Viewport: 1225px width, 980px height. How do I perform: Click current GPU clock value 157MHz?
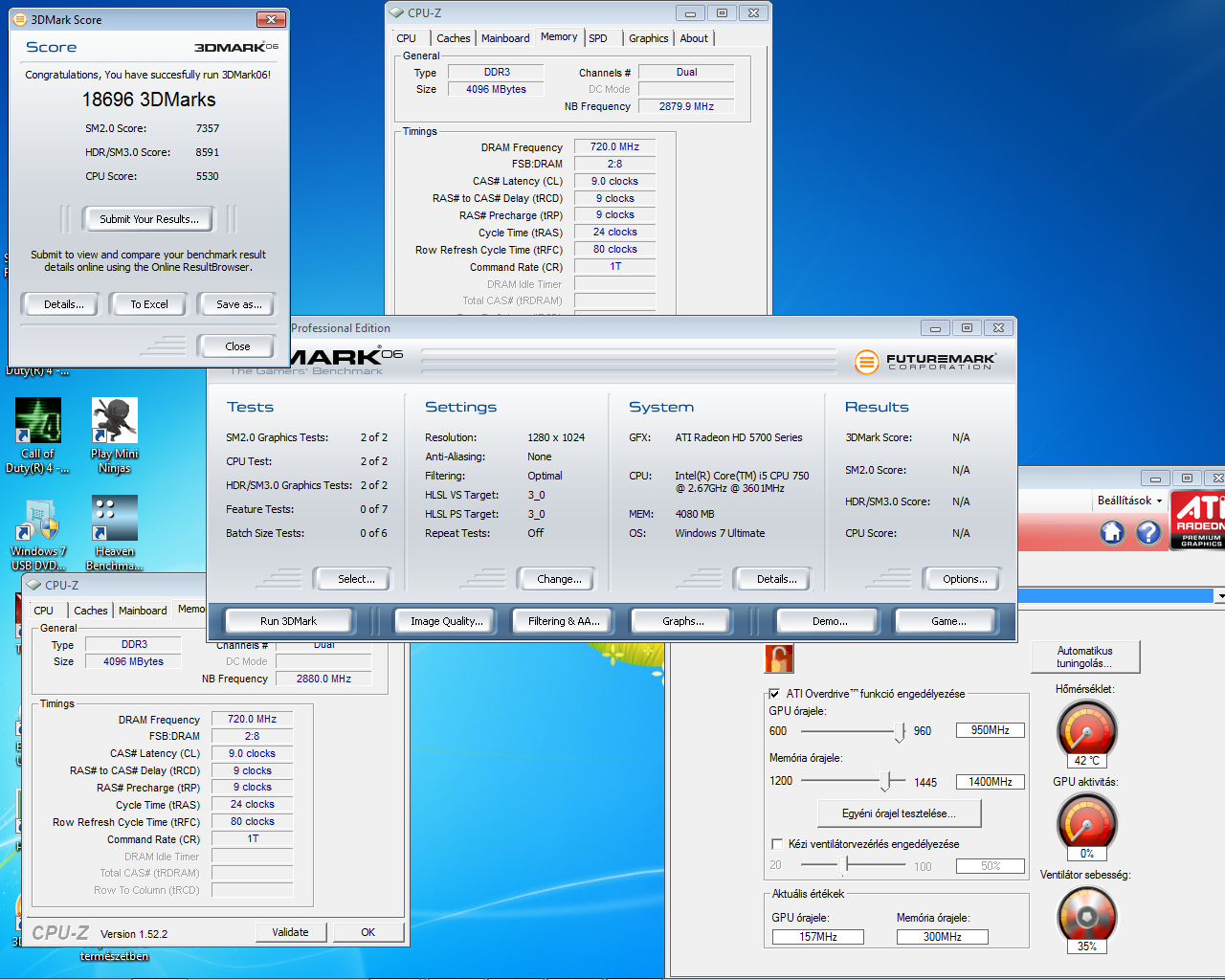tap(818, 937)
